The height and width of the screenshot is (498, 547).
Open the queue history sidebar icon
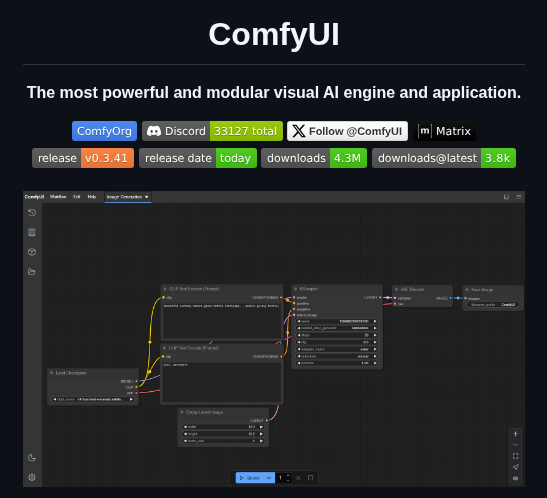[32, 212]
